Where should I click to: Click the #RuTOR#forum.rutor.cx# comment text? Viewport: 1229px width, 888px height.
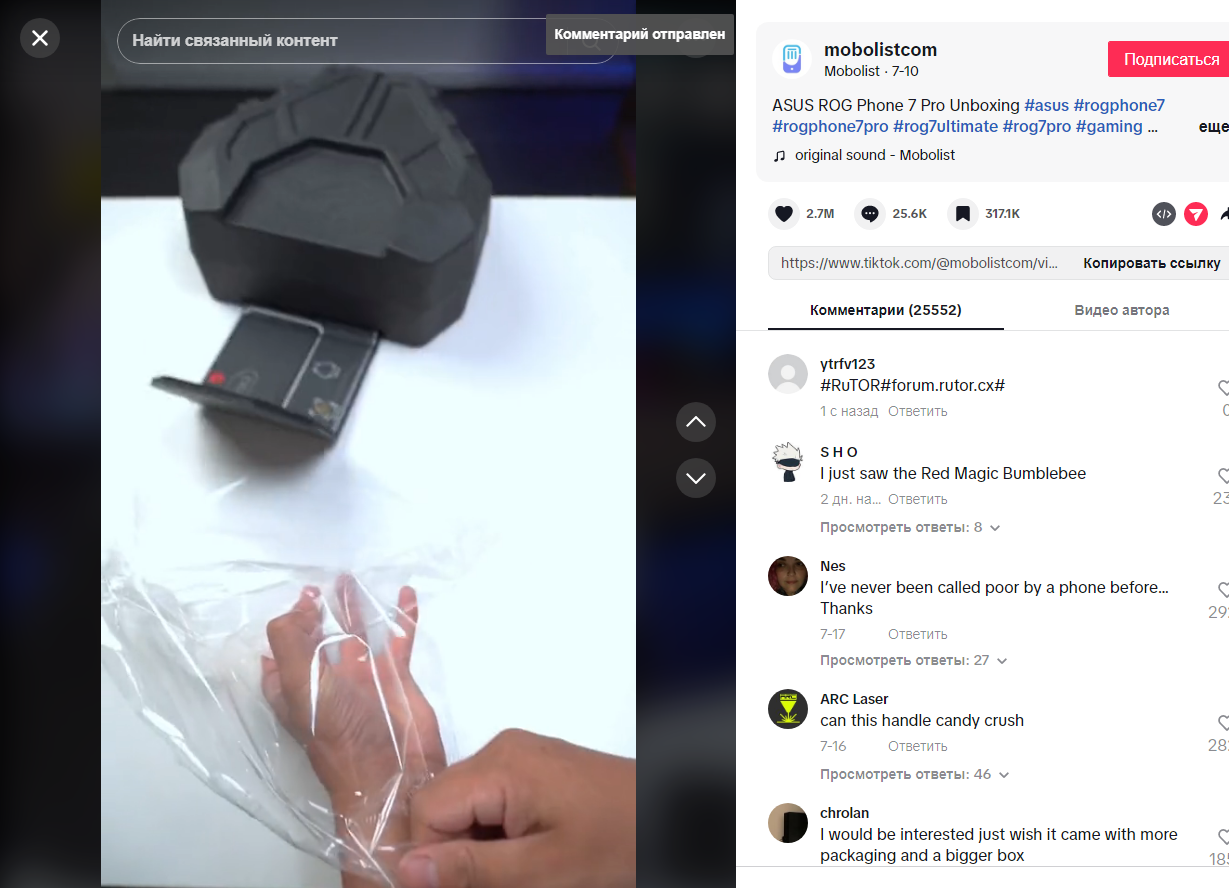coord(912,385)
